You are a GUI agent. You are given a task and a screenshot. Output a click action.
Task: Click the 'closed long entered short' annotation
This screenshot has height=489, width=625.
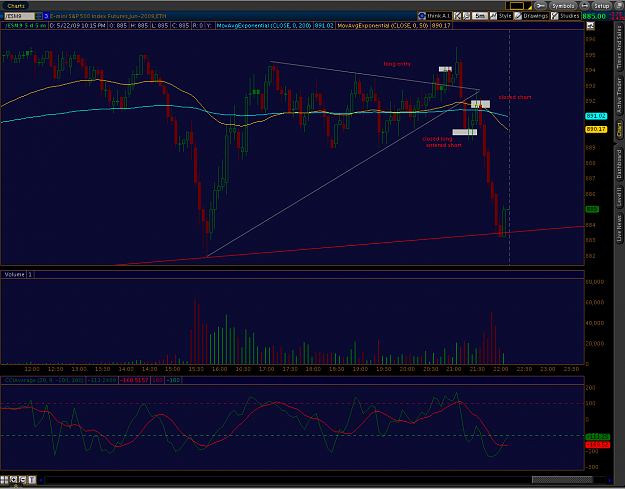[441, 142]
